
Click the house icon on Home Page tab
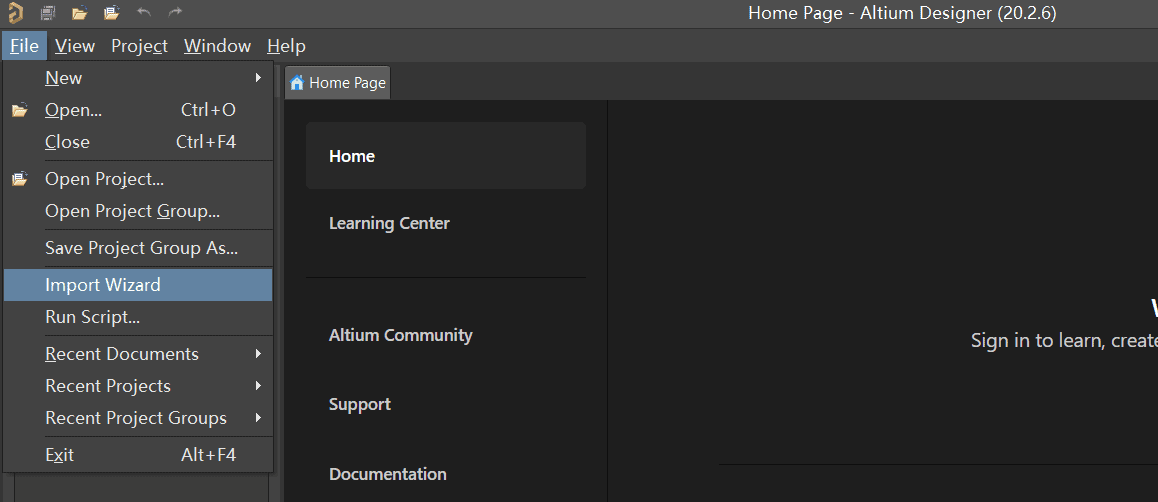point(297,83)
